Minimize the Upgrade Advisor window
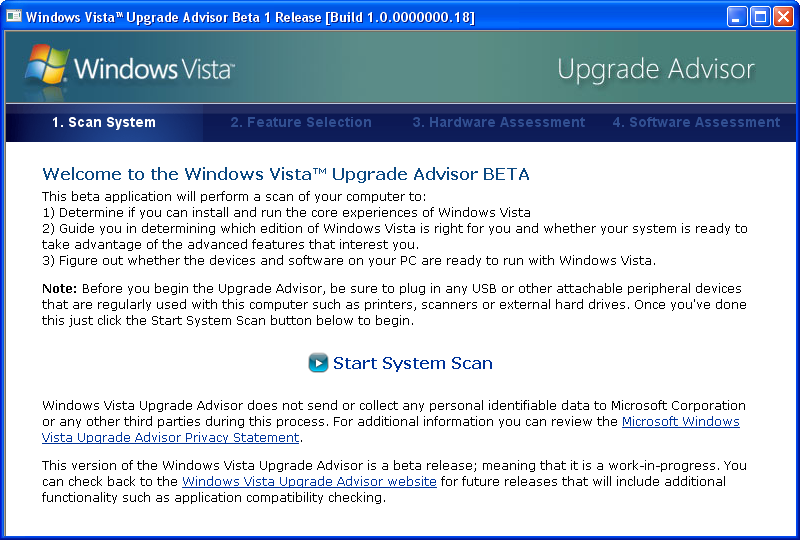 coord(737,17)
